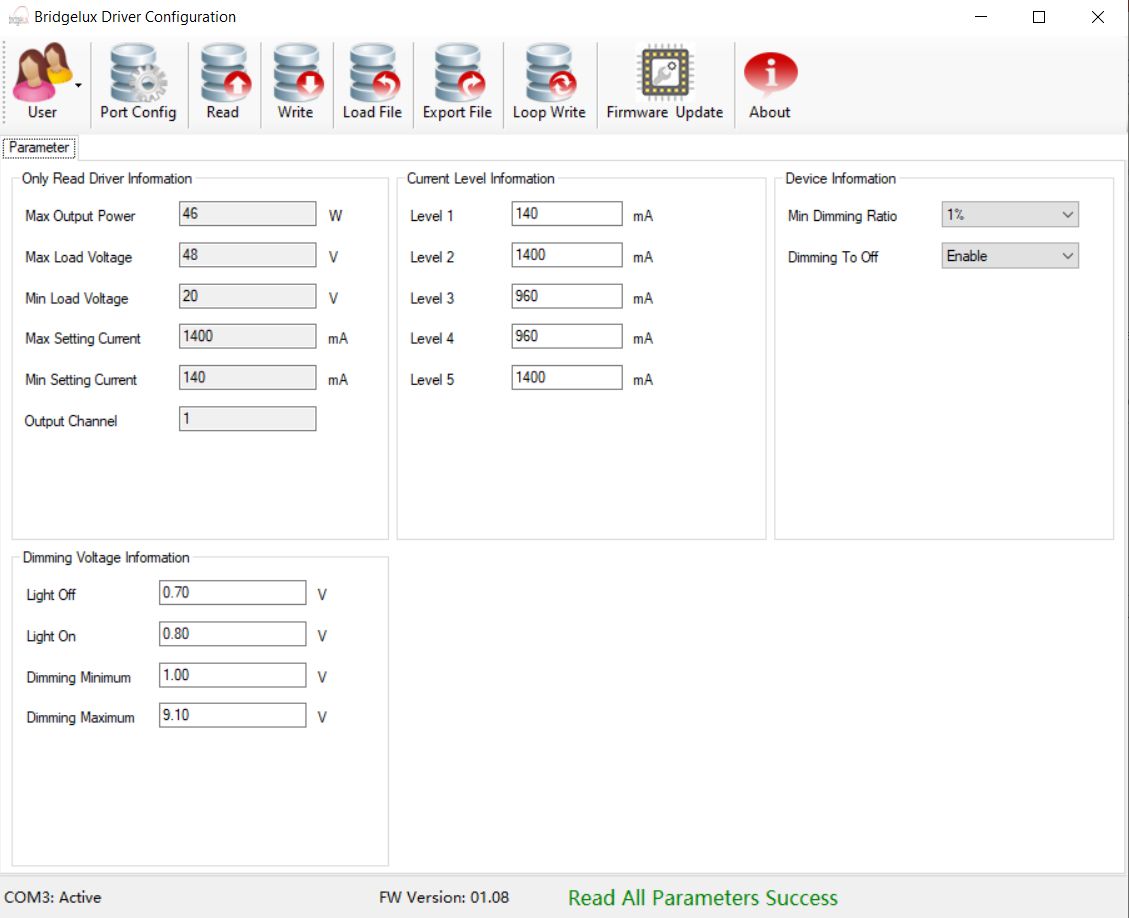The image size is (1129, 918).
Task: Expand the User dropdown arrow
Action: tap(78, 85)
